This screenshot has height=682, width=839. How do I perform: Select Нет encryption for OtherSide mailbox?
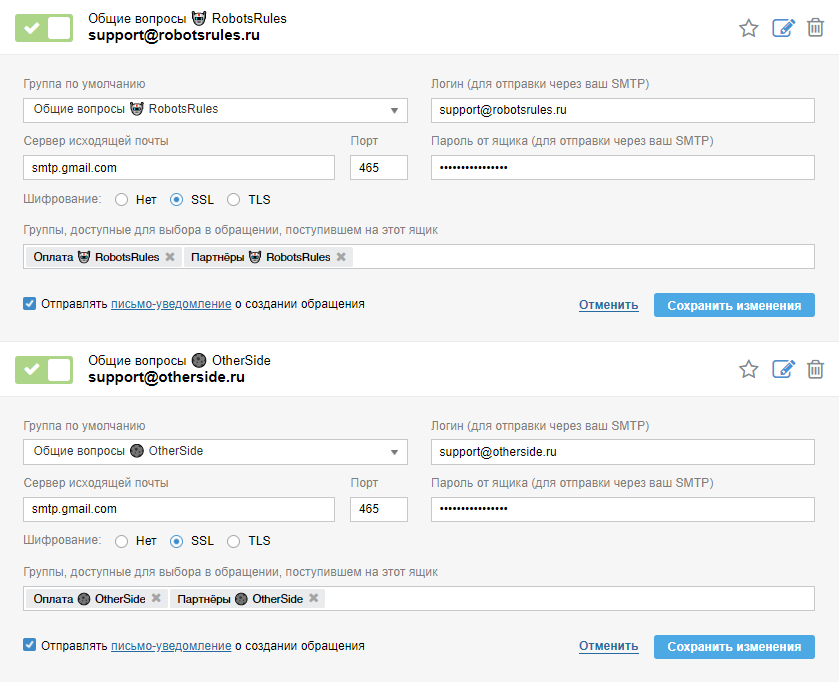pos(122,541)
